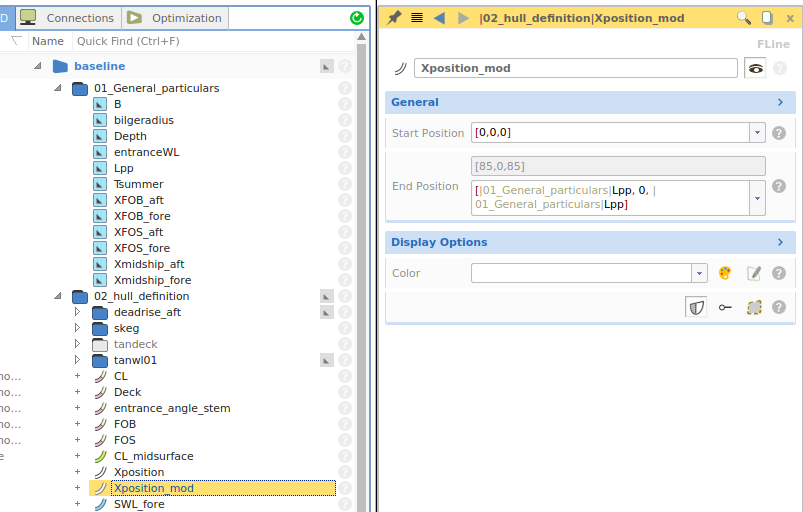The height and width of the screenshot is (512, 803).
Task: Click the gray folder icon of tandeck
Action: point(100,345)
